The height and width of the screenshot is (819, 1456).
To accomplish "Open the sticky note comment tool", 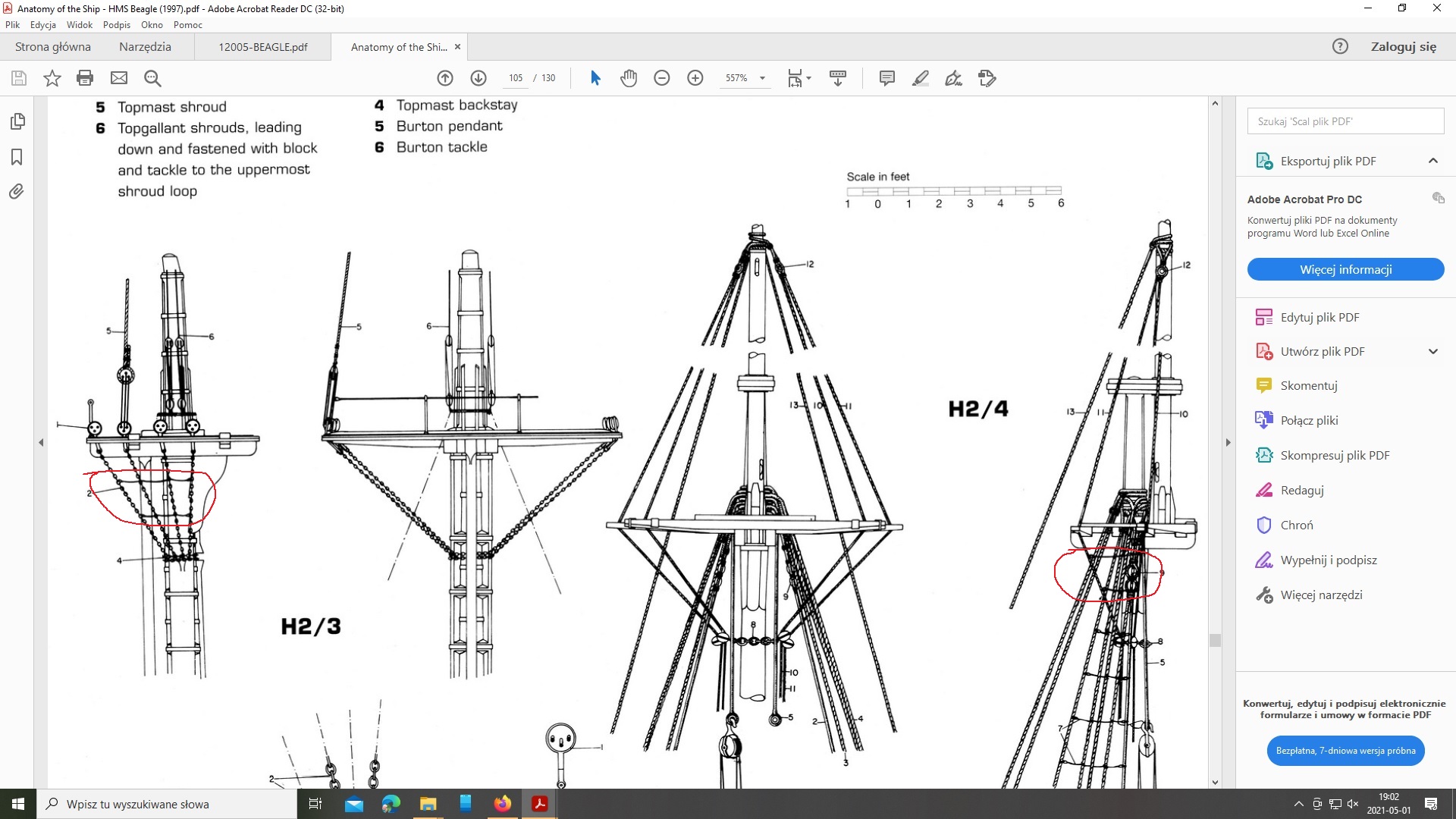I will 886,78.
